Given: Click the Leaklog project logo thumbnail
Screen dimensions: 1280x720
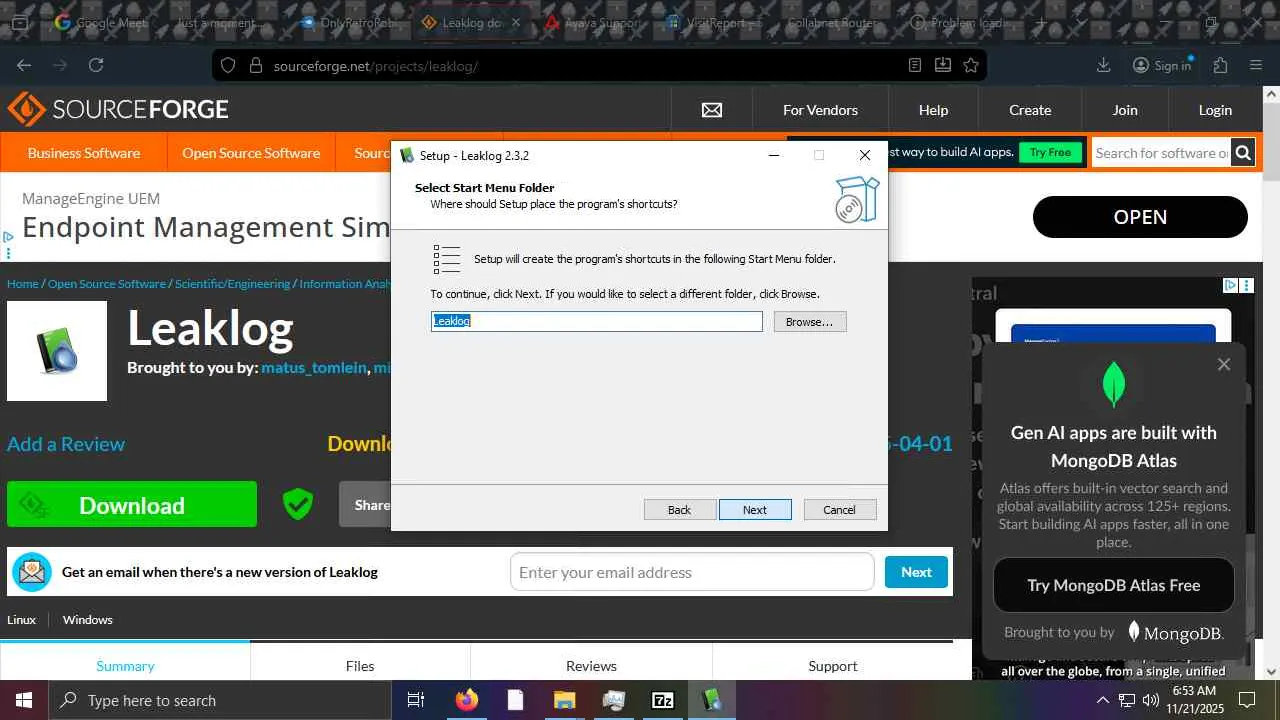Looking at the screenshot, I should pyautogui.click(x=57, y=351).
